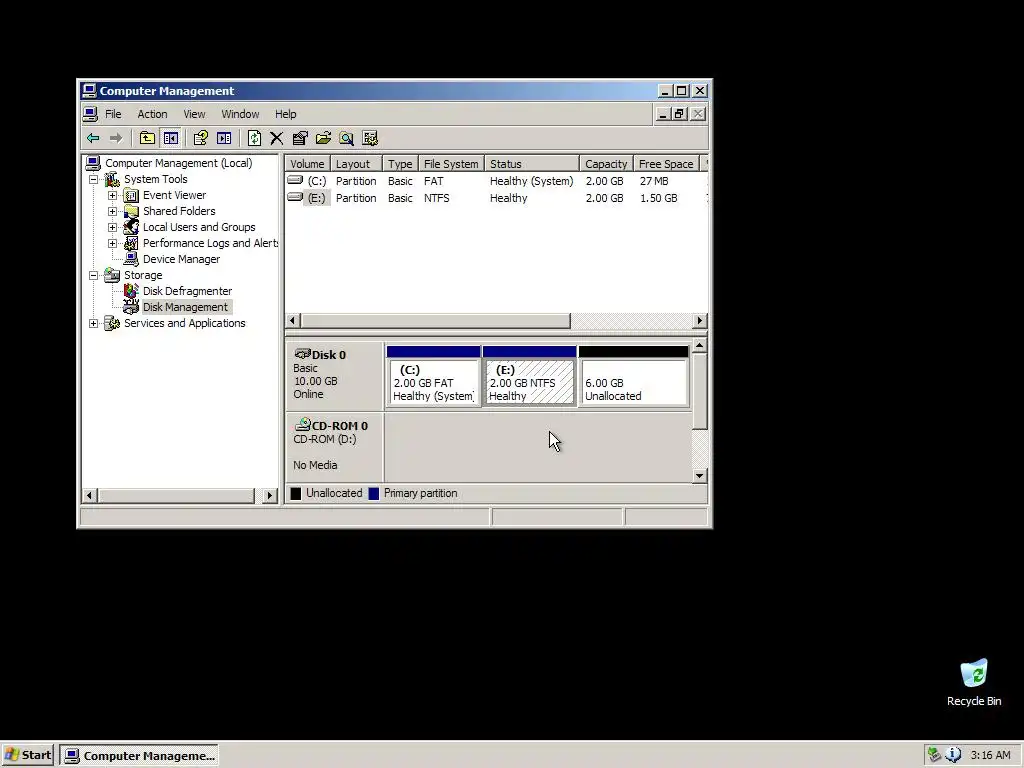Click the (C:) drive icon in list
The width and height of the screenshot is (1024, 768).
point(295,180)
